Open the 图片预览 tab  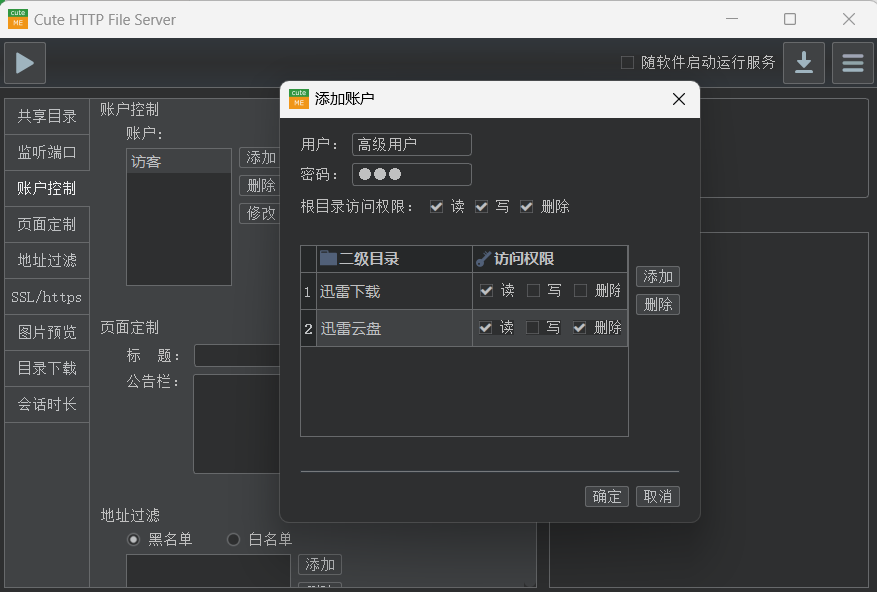[47, 332]
